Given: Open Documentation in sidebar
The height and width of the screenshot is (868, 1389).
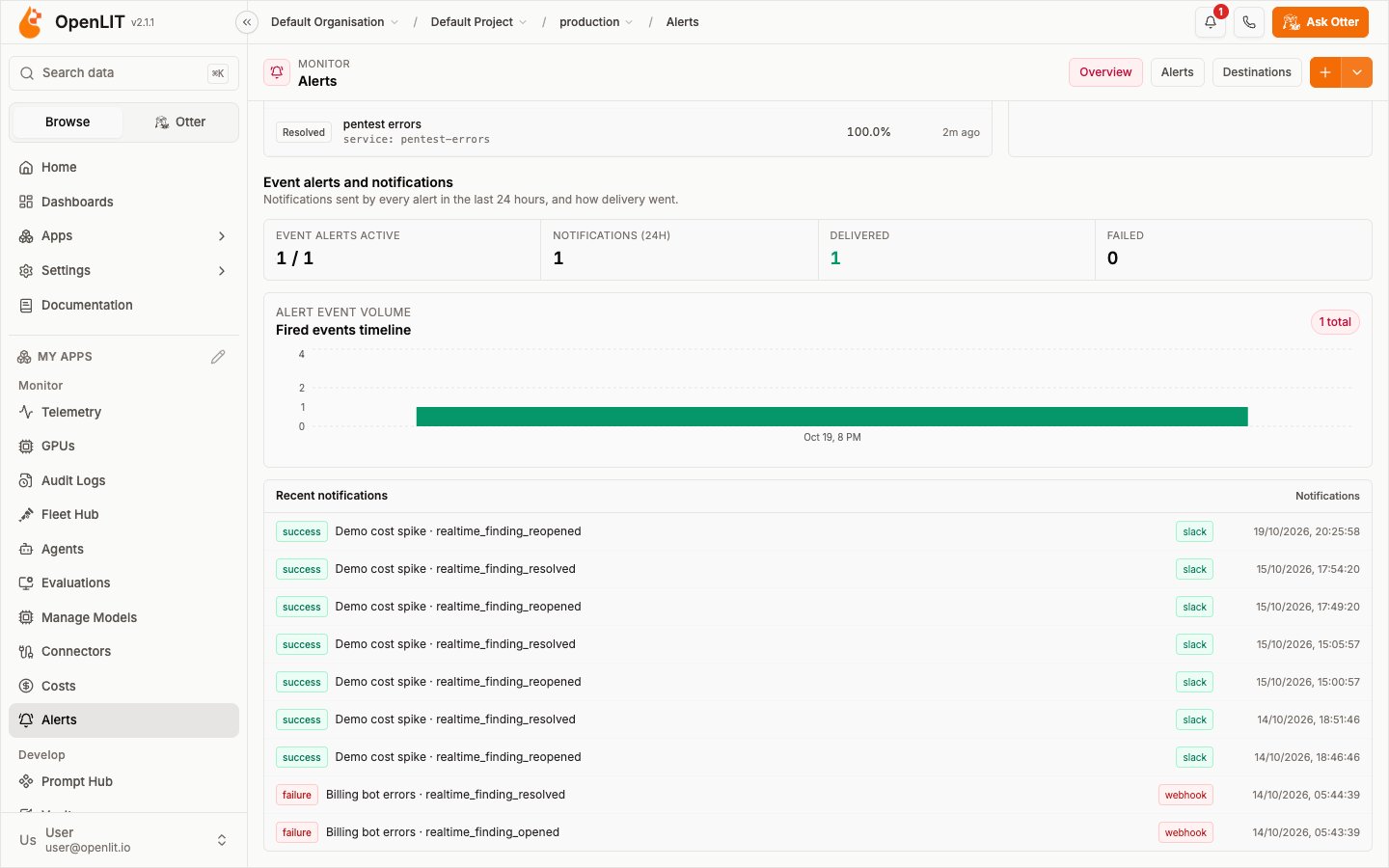Looking at the screenshot, I should tap(123, 305).
